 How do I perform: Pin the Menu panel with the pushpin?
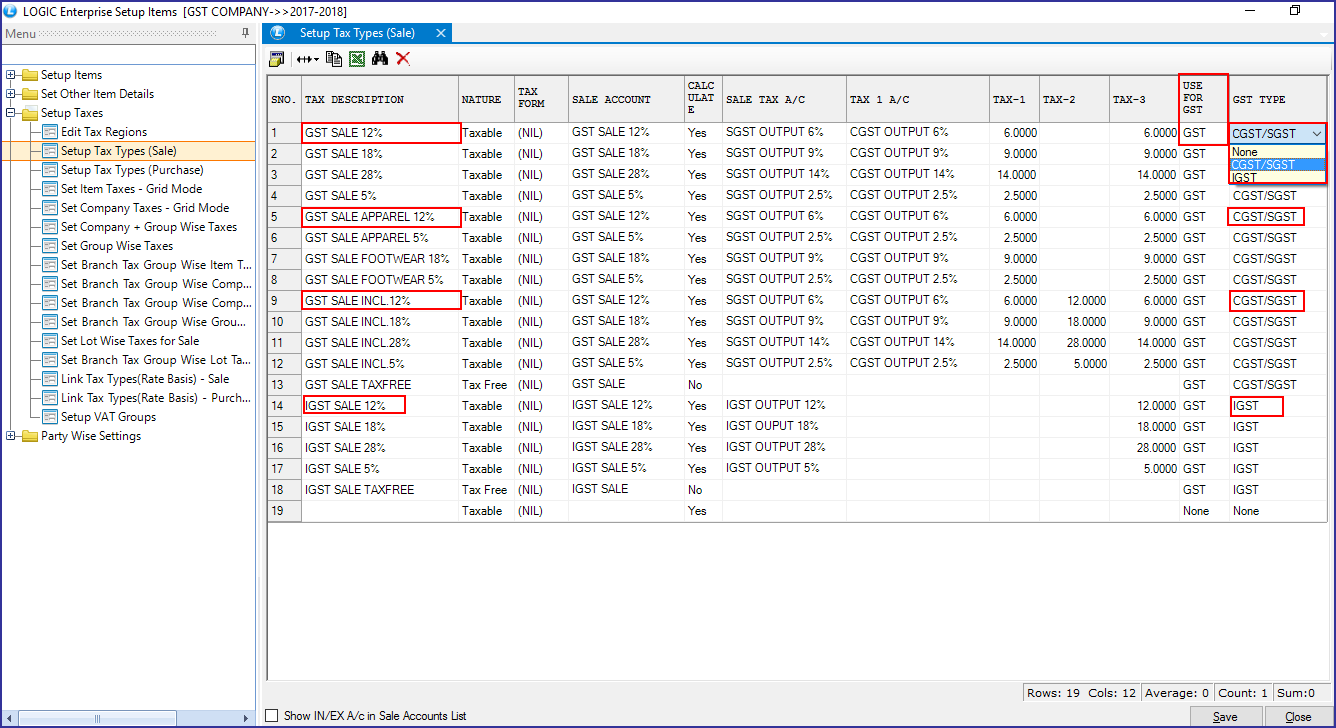[x=246, y=33]
